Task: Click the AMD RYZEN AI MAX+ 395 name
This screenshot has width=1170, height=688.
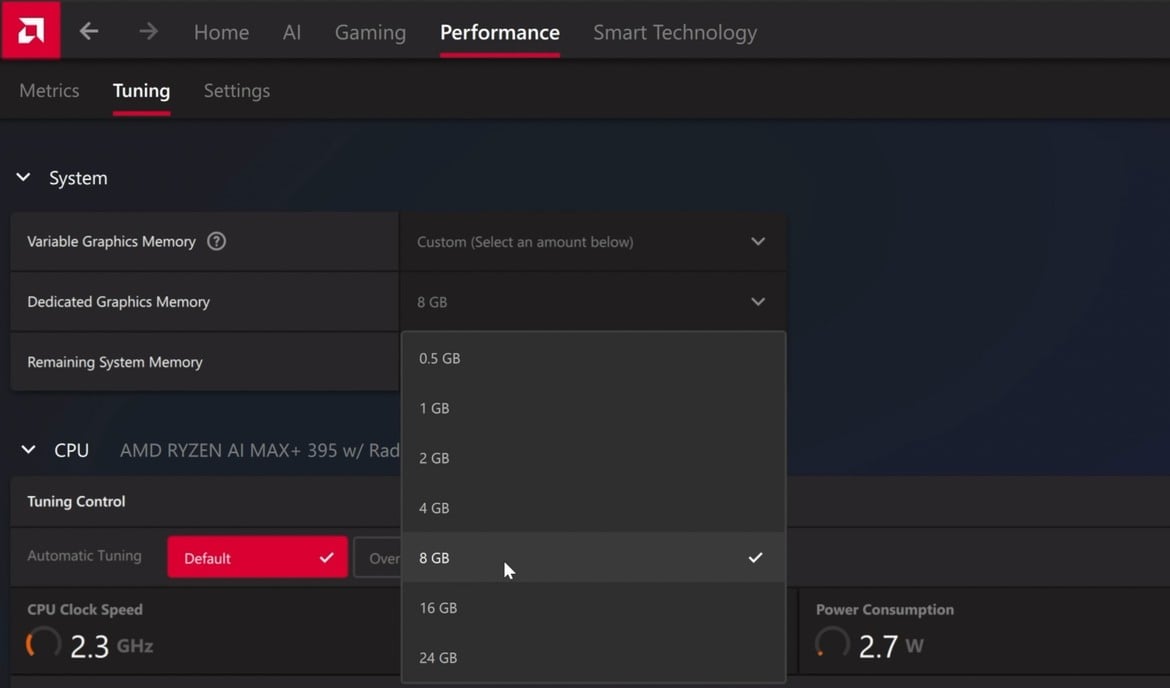Action: click(x=260, y=450)
